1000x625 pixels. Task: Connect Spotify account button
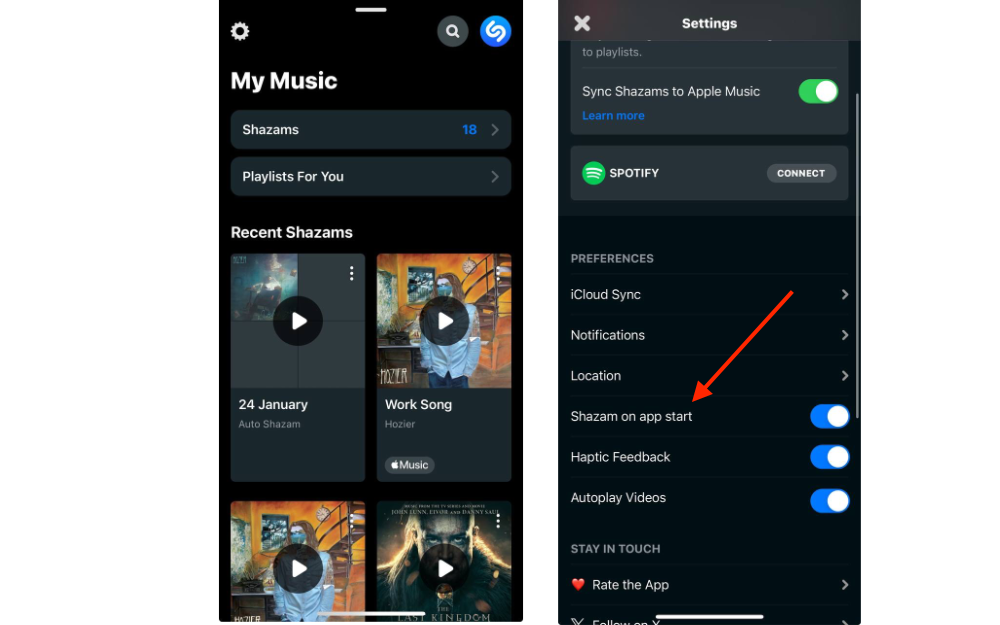pyautogui.click(x=801, y=173)
